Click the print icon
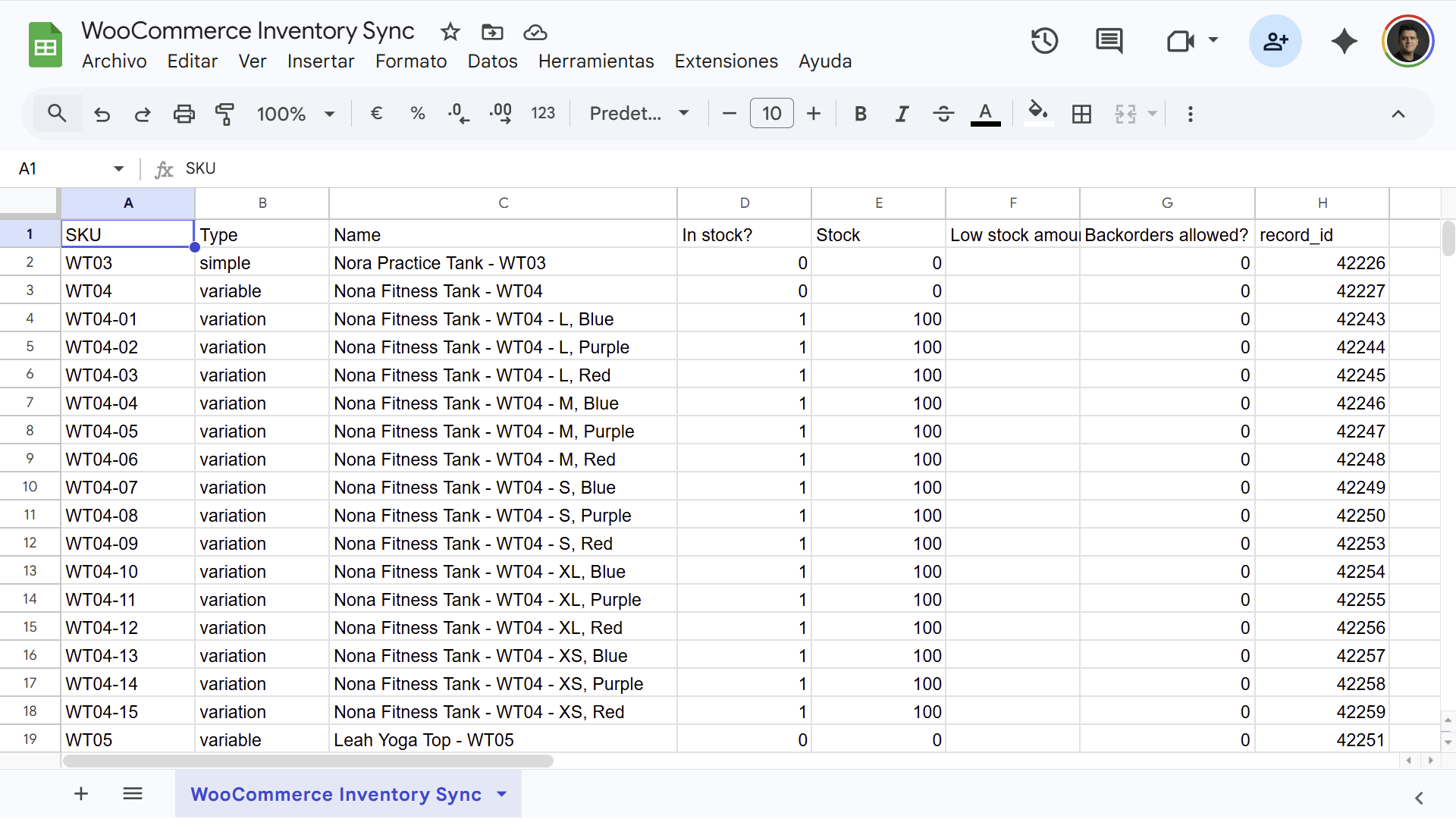 (x=184, y=114)
